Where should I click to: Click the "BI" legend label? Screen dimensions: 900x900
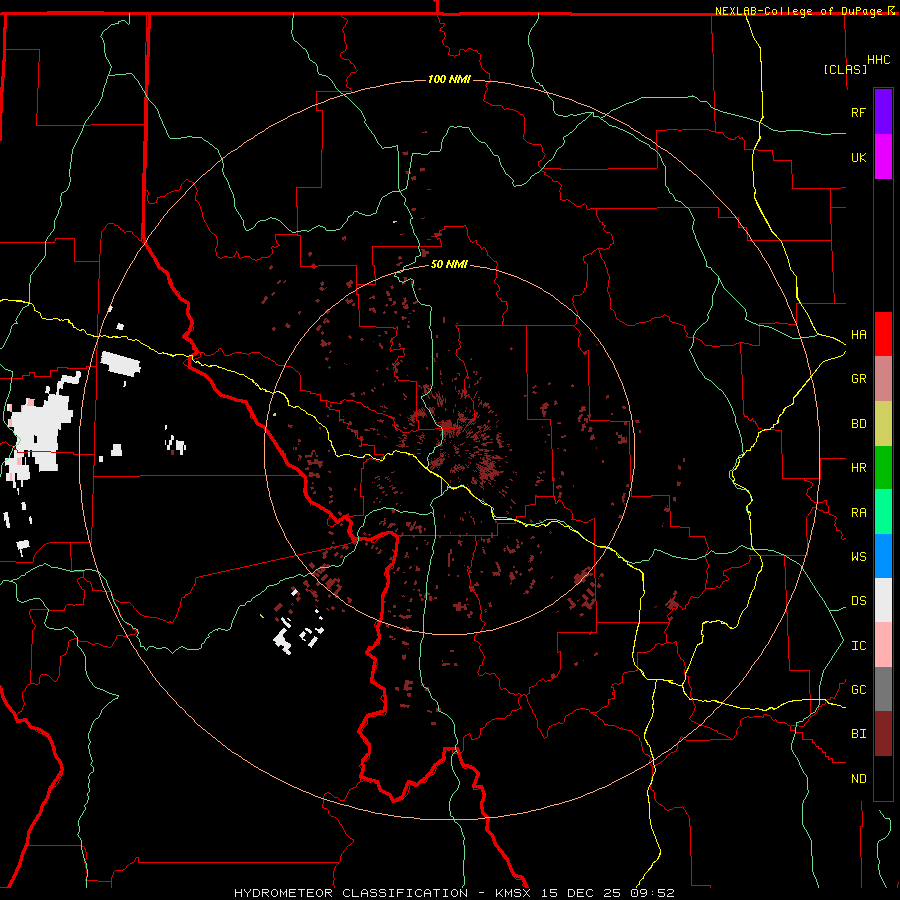coord(858,734)
